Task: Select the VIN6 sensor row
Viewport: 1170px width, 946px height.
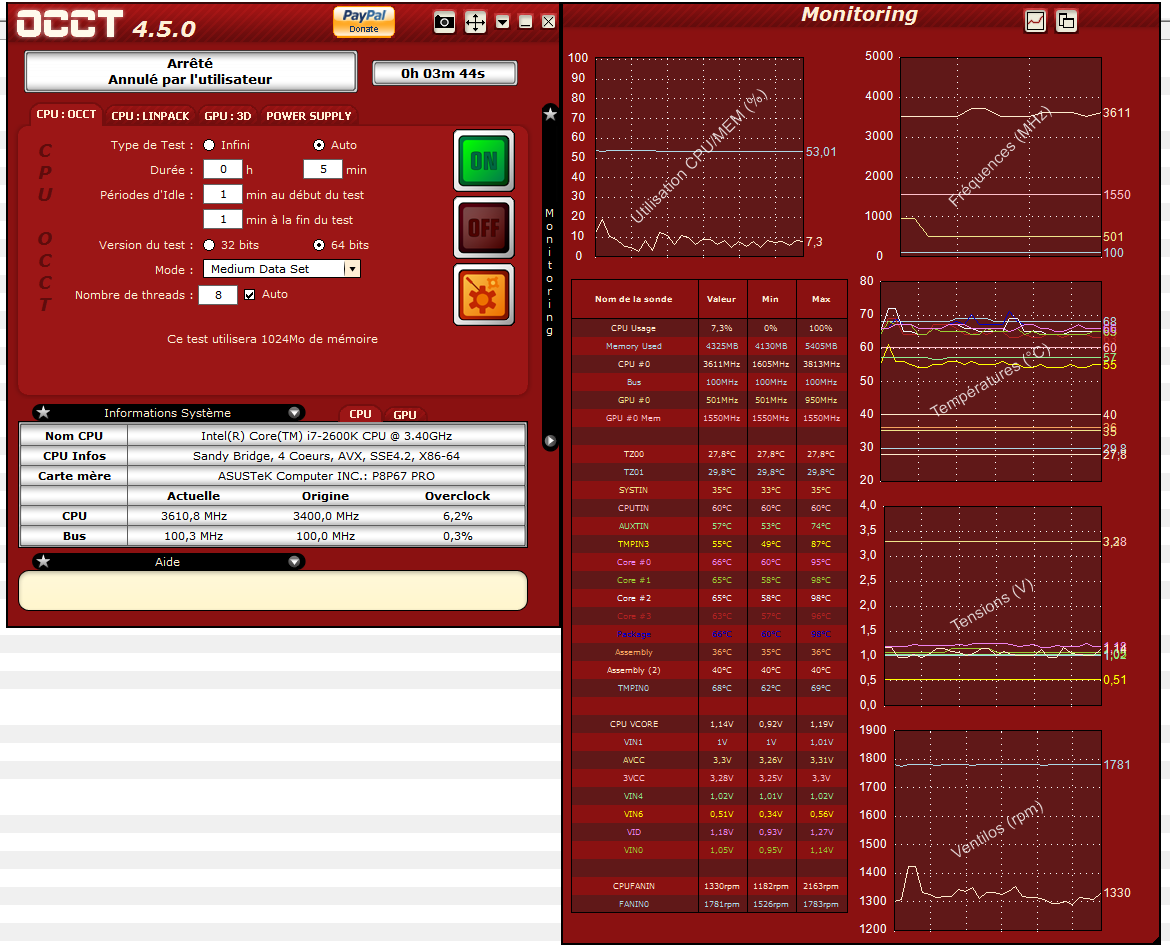Action: 710,815
